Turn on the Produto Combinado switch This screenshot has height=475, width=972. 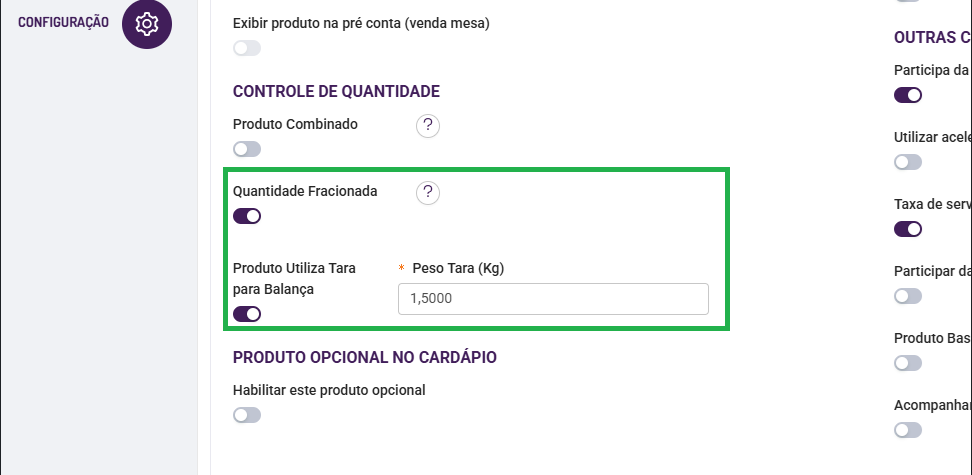click(247, 149)
